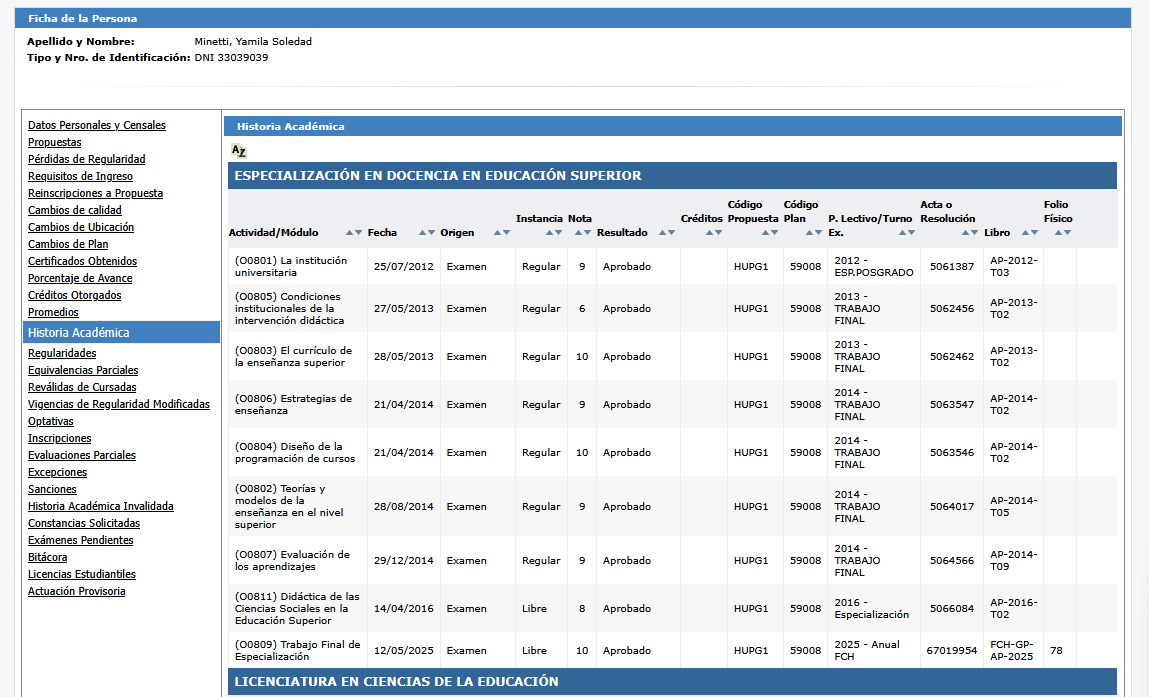Screen dimensions: 1149x697
Task: Open Promedios link
Action: click(x=53, y=311)
